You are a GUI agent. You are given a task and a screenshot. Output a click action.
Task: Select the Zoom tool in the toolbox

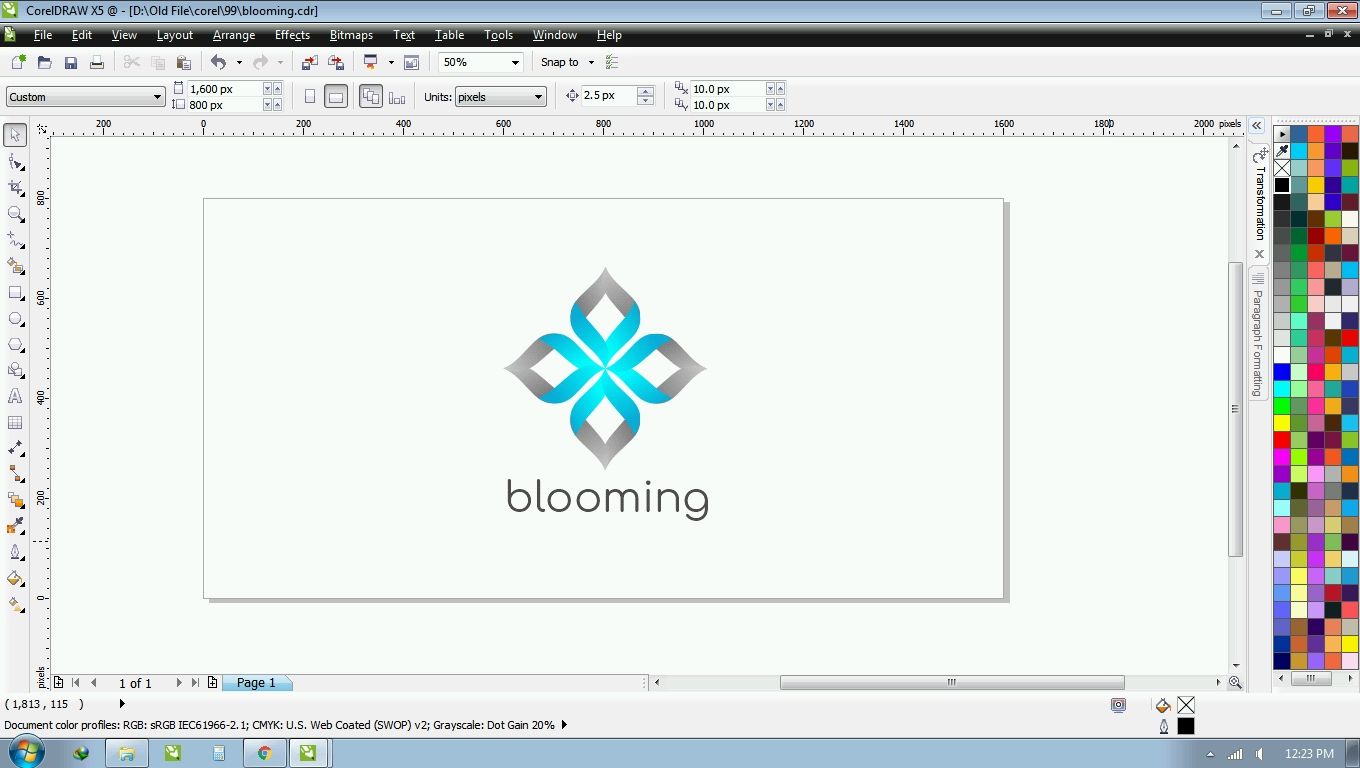(x=15, y=214)
